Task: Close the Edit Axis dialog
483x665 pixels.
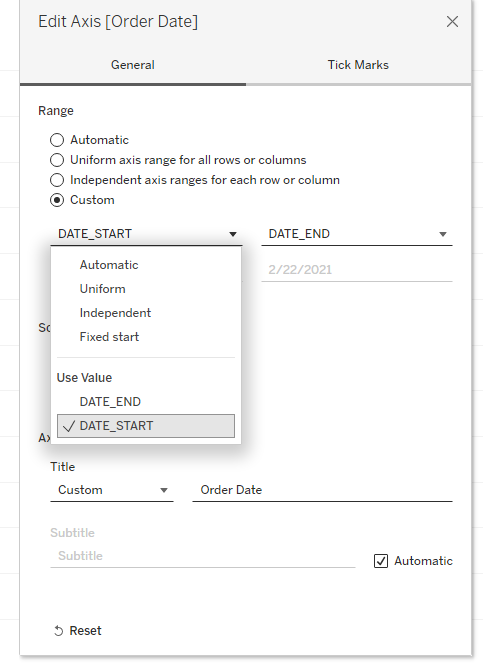Action: (452, 22)
